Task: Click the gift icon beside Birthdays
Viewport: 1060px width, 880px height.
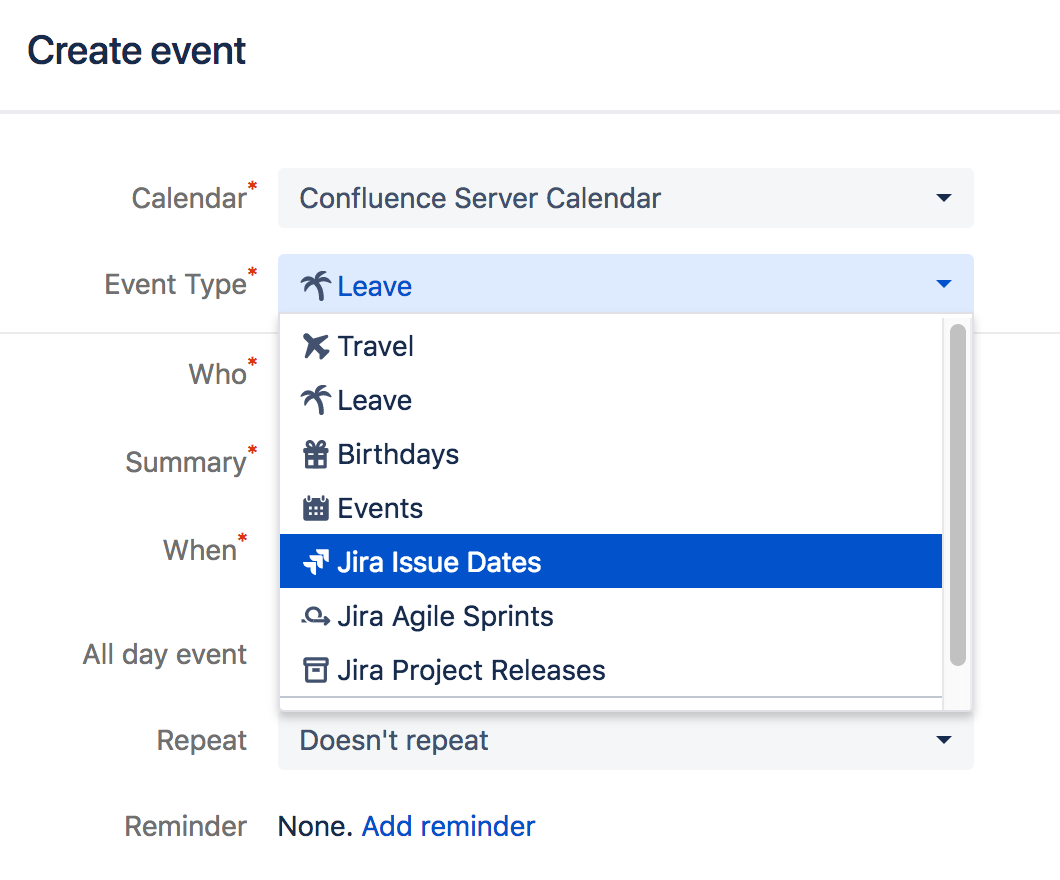Action: pyautogui.click(x=316, y=454)
